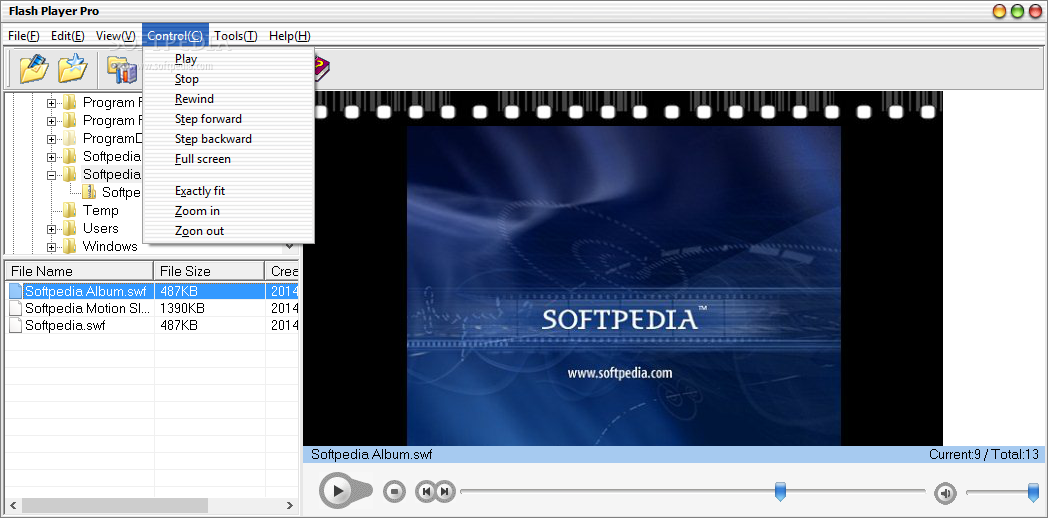Click the Softpedia Motion Sl... file icon
The width and height of the screenshot is (1048, 518).
(x=15, y=308)
